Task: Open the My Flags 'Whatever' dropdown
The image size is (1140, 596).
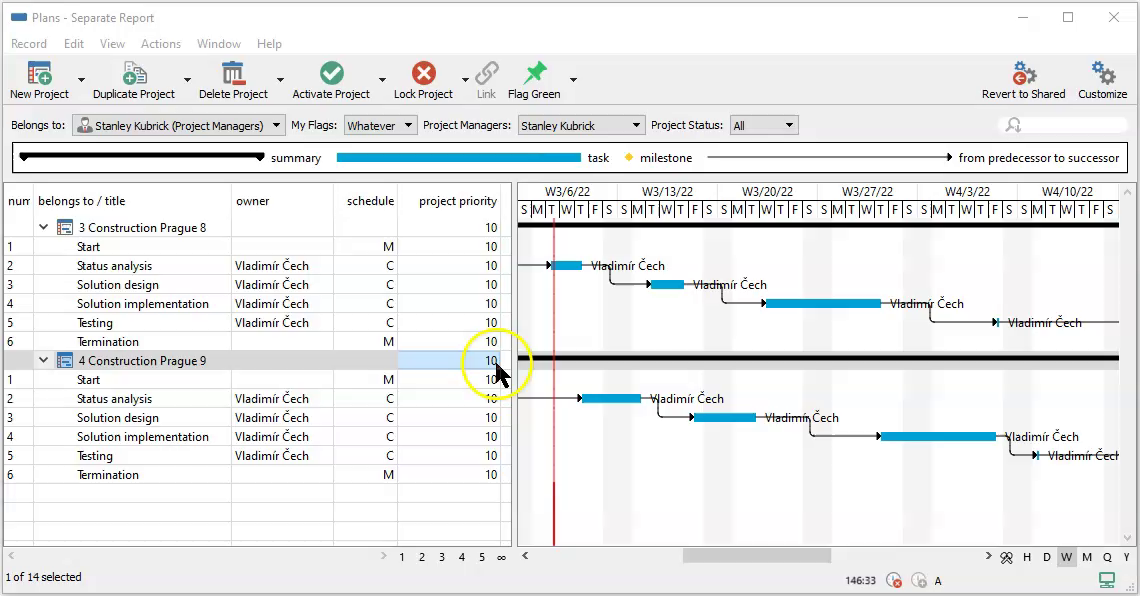Action: [x=380, y=126]
